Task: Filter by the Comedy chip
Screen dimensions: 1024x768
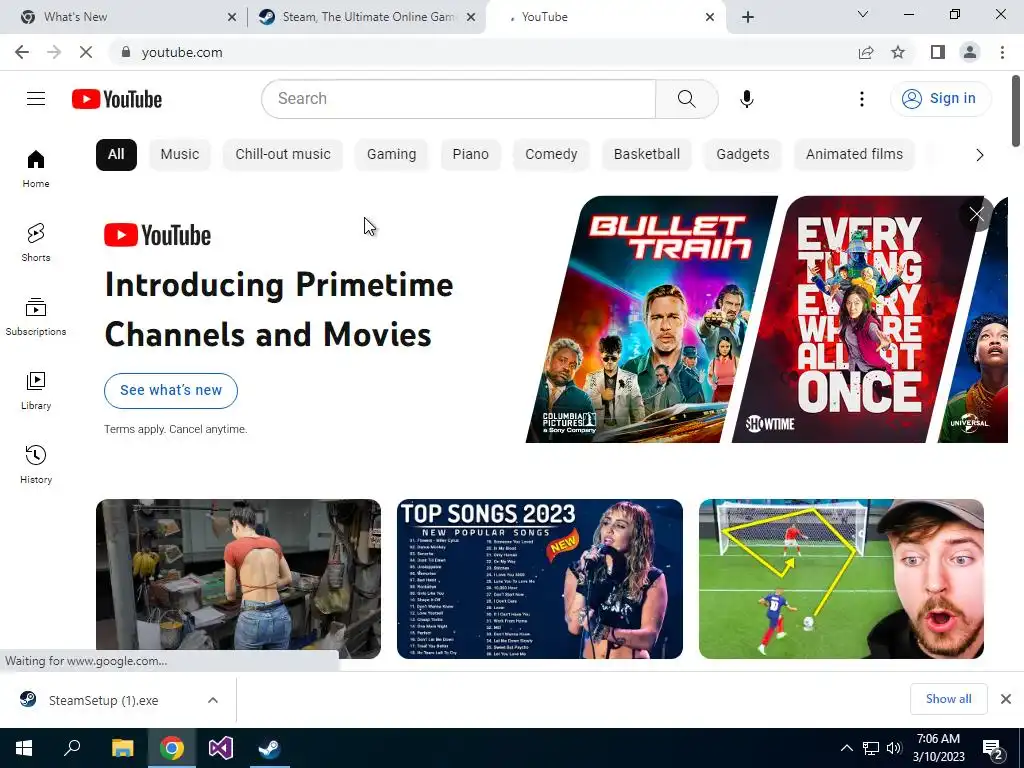Action: click(551, 155)
